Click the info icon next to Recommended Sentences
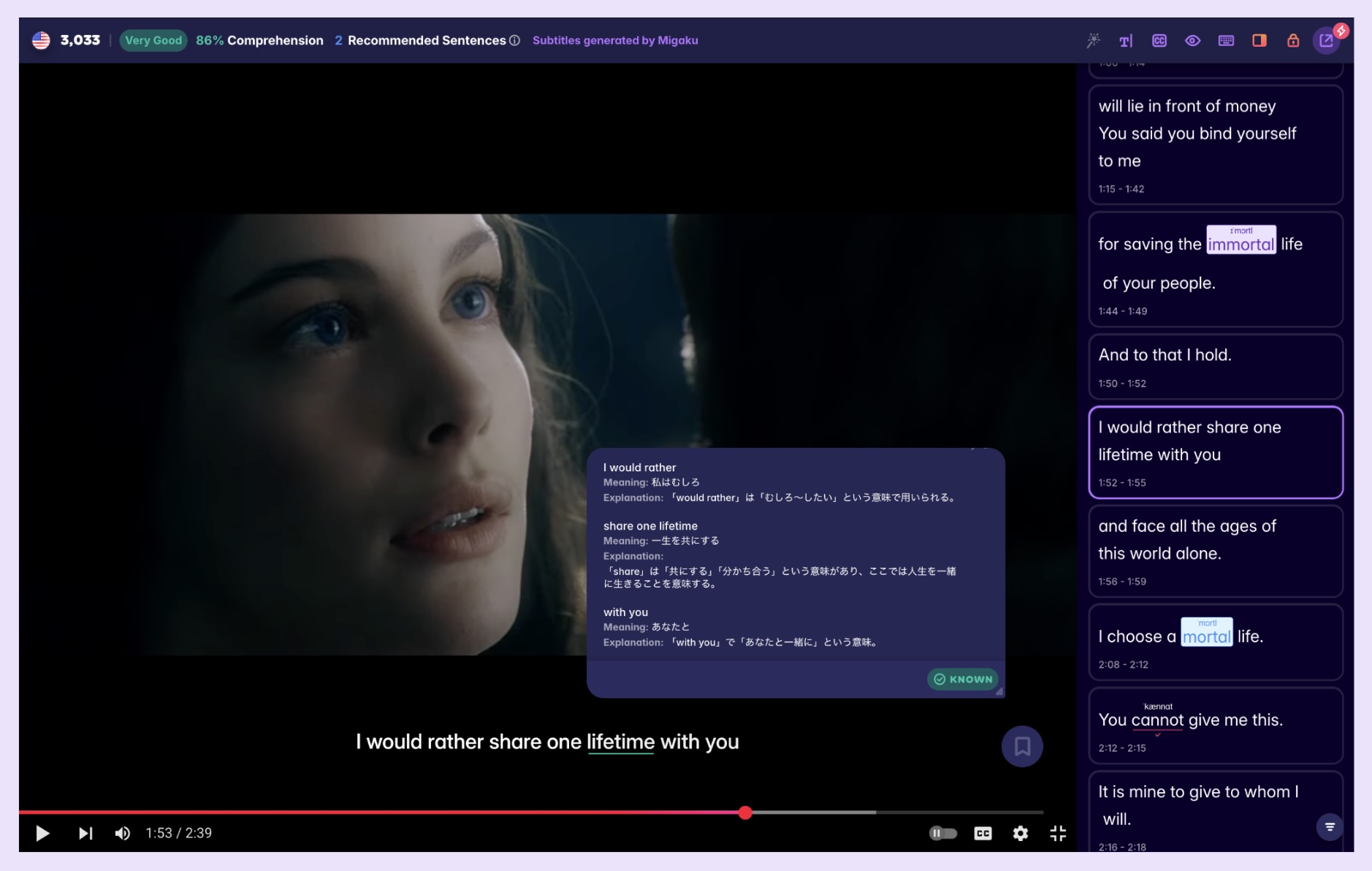Screen dimensions: 1372x871 pos(514,40)
